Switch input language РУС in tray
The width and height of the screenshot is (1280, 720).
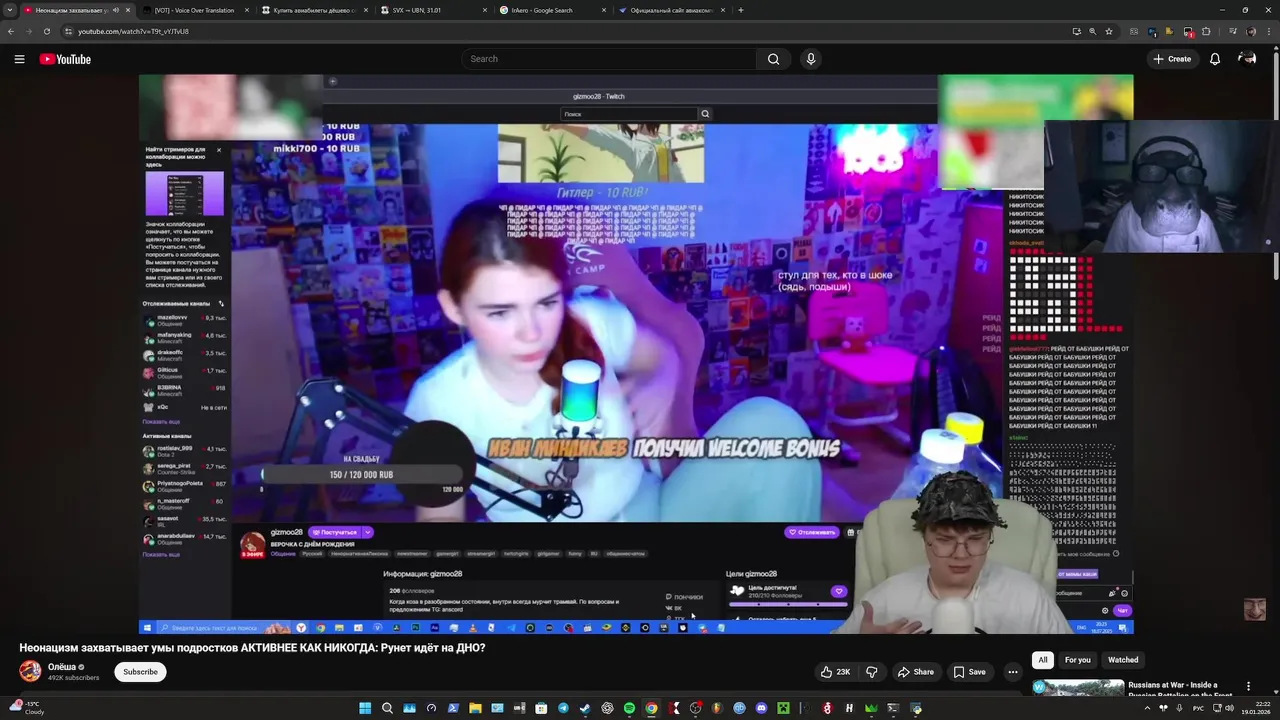pos(1199,708)
